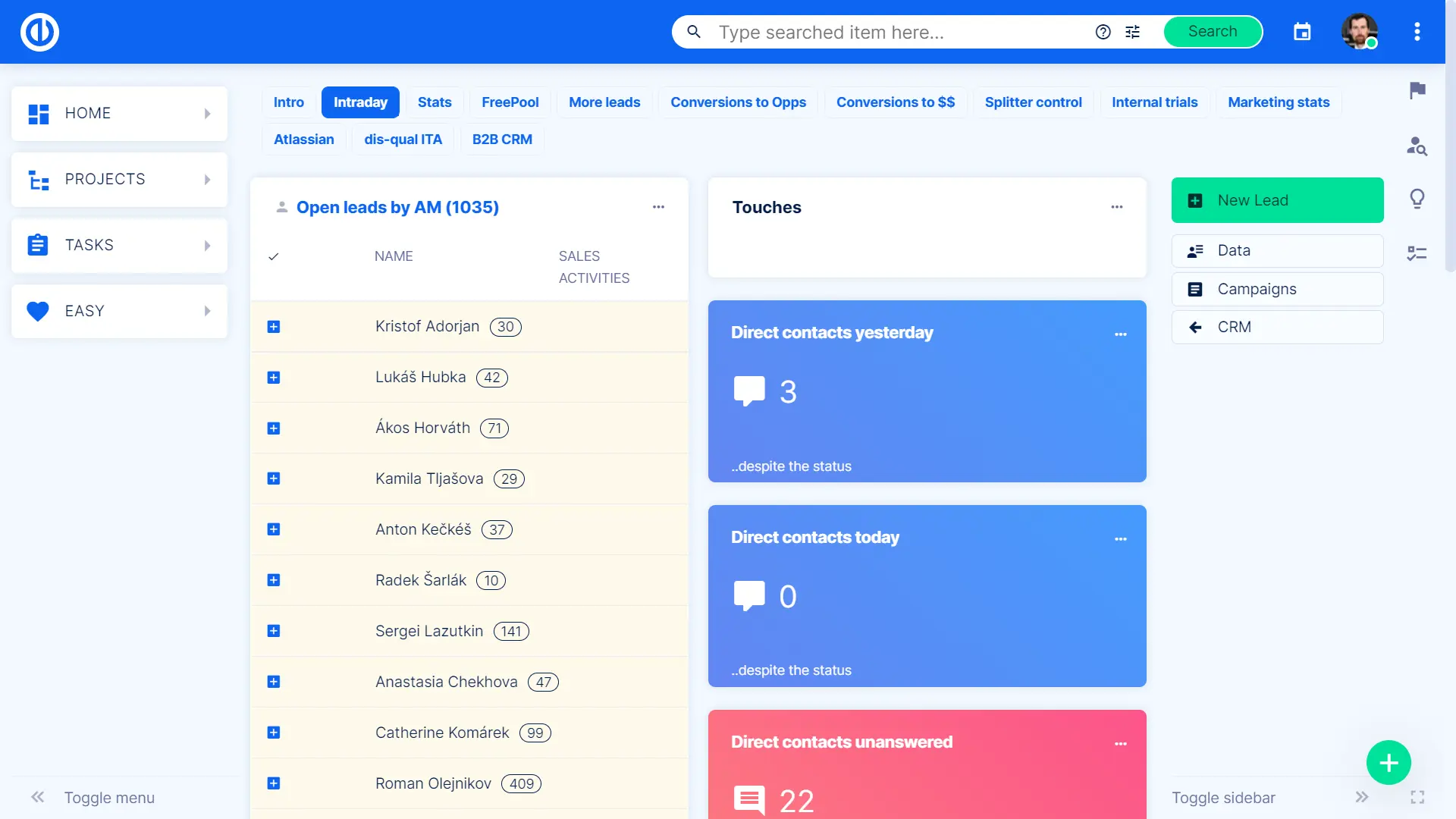Viewport: 1456px width, 819px height.
Task: Open the search help question icon
Action: pyautogui.click(x=1103, y=32)
